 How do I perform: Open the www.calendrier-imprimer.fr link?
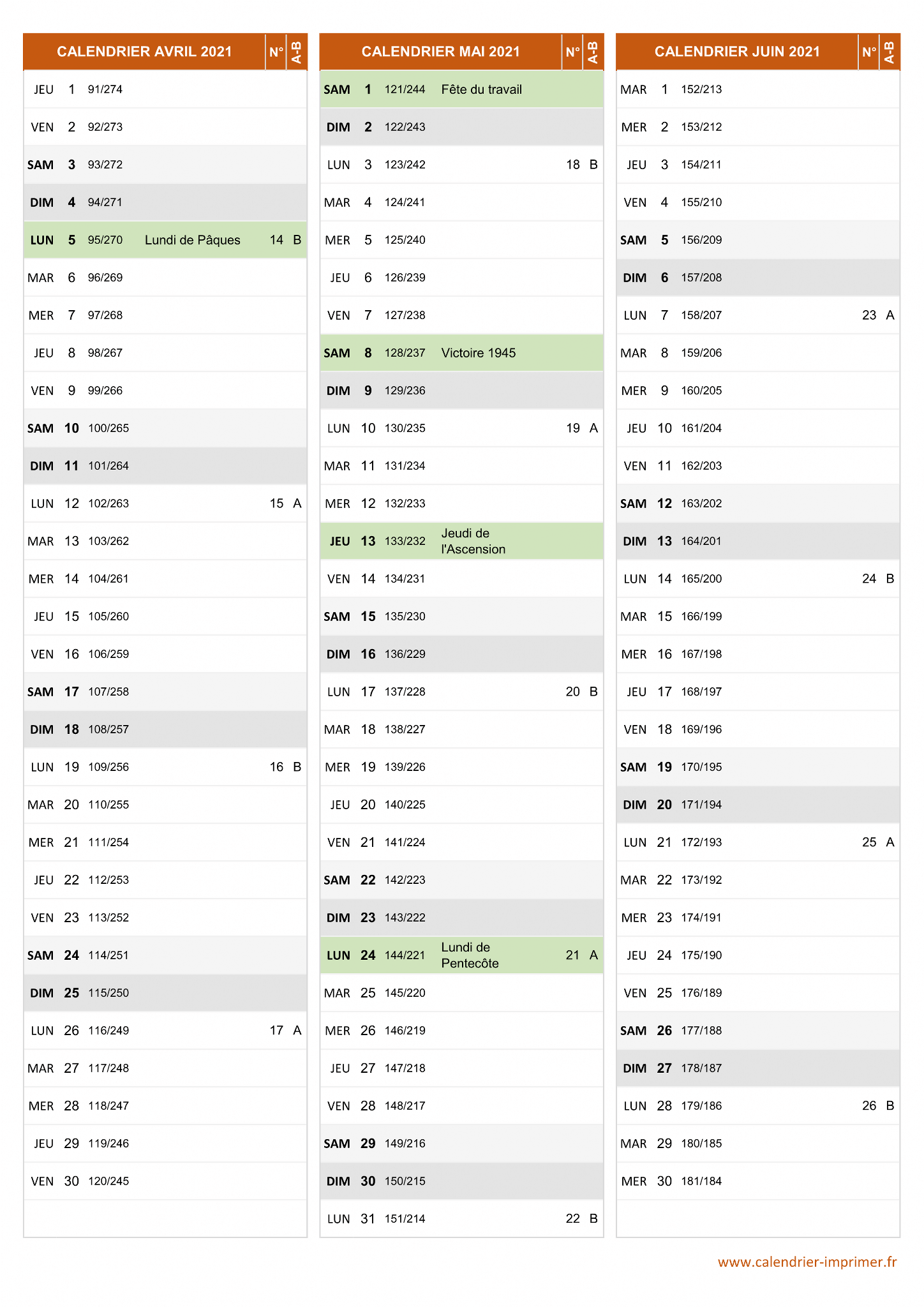click(807, 1262)
